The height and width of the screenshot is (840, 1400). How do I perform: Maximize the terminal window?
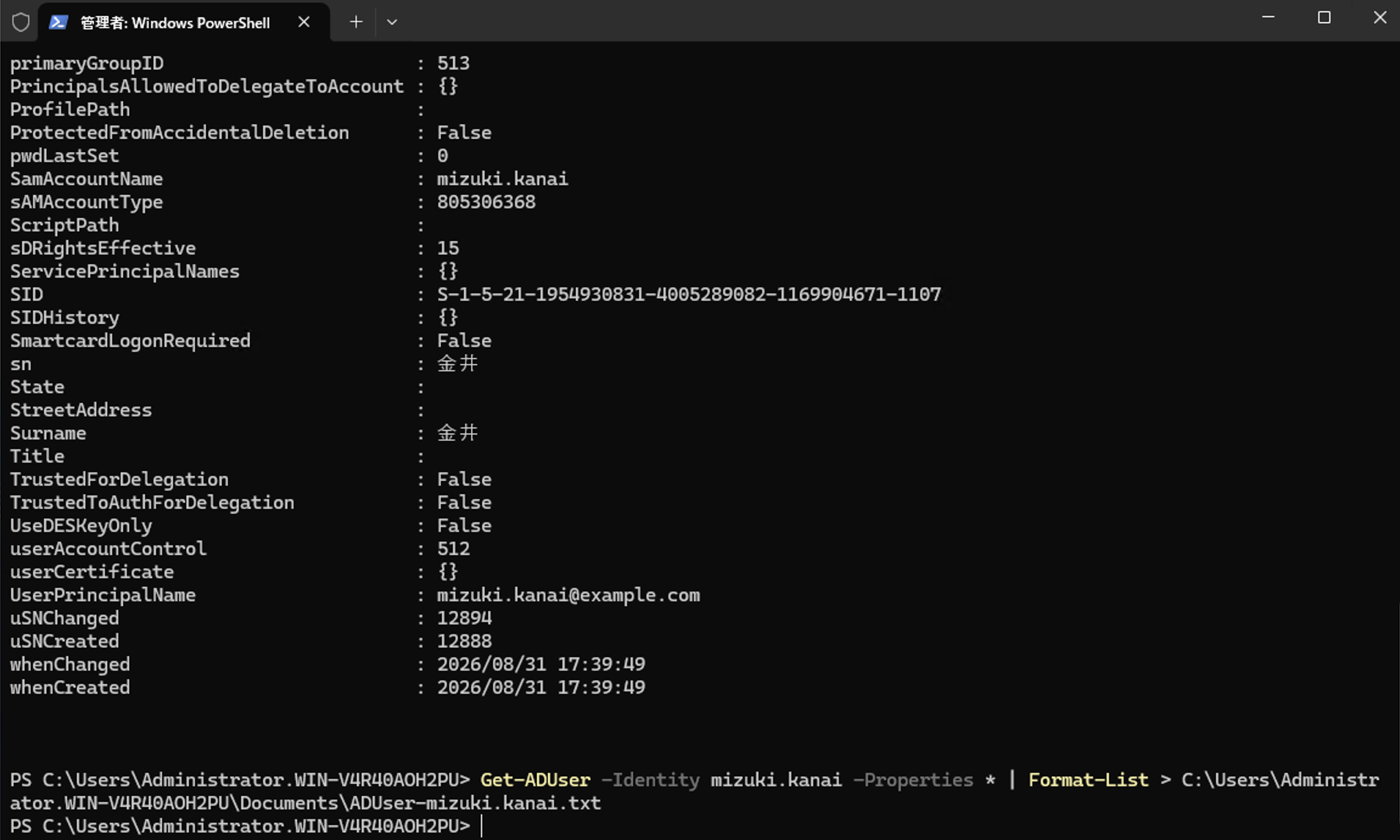[x=1324, y=18]
